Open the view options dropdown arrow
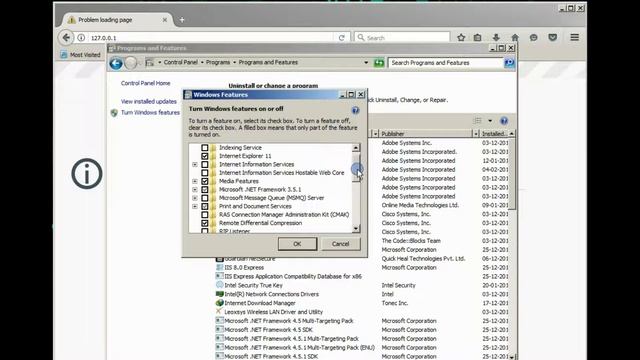 tap(490, 121)
